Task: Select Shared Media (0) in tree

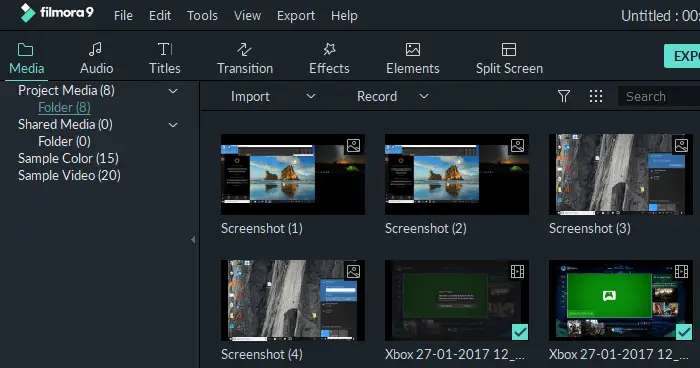Action: click(x=65, y=124)
